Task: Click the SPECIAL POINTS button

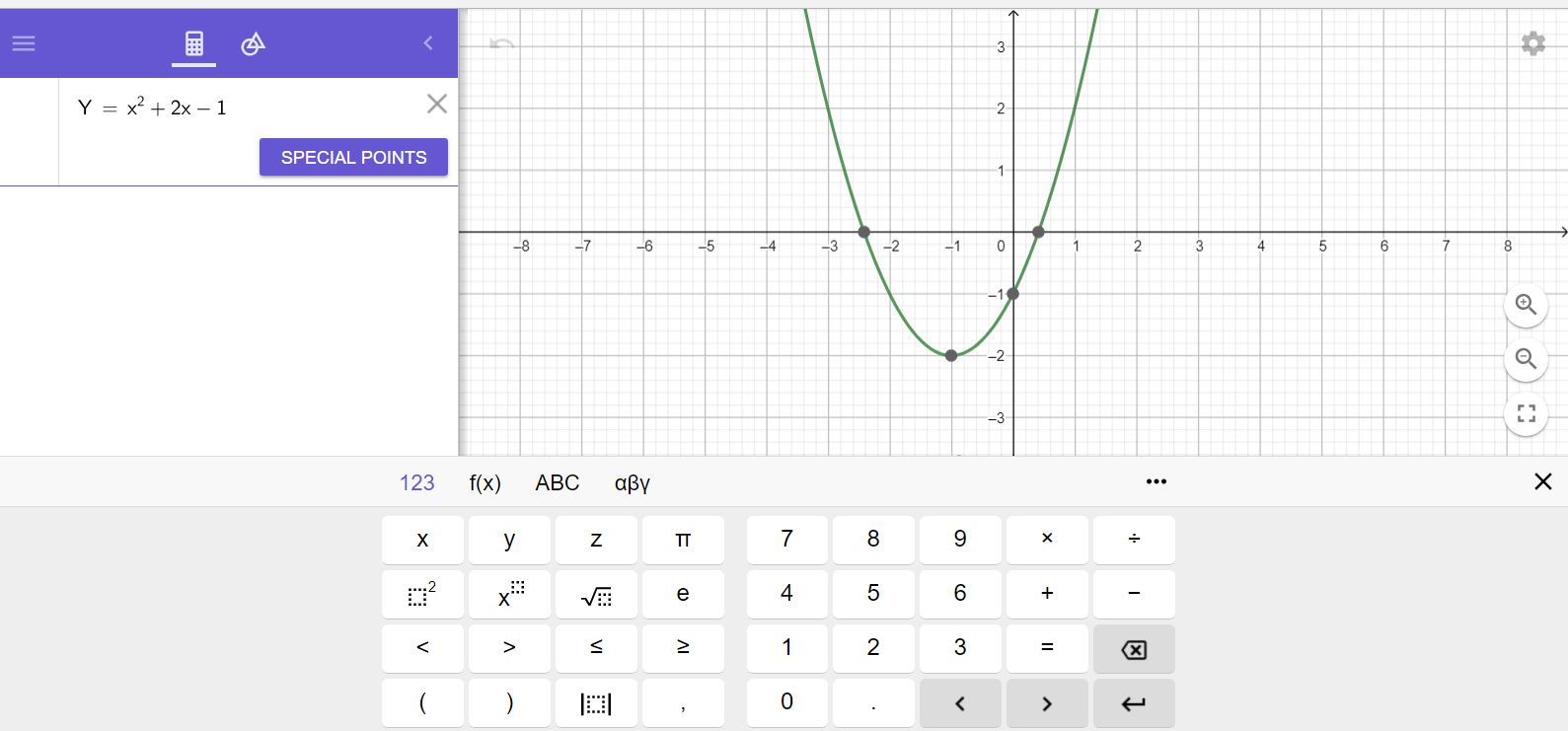Action: [353, 157]
